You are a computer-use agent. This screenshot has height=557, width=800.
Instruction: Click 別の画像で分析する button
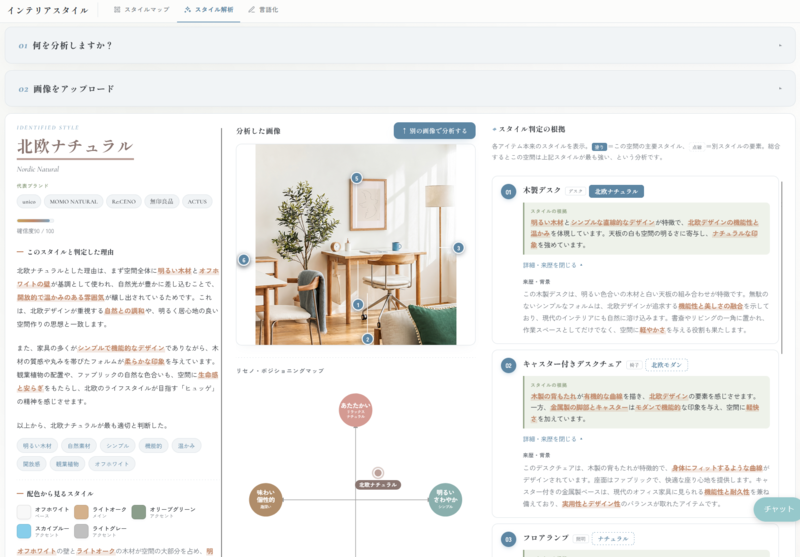click(434, 131)
